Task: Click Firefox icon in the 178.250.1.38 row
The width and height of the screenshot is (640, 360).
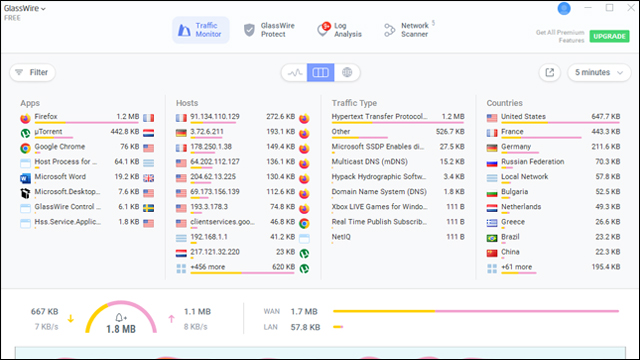Action: 304,149
